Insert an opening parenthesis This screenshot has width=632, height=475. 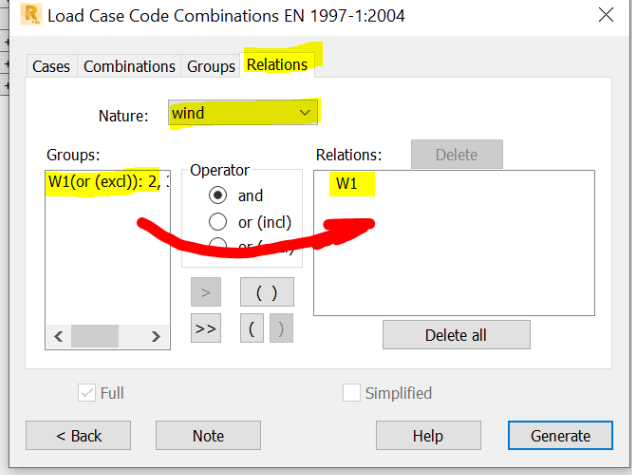pyautogui.click(x=252, y=328)
